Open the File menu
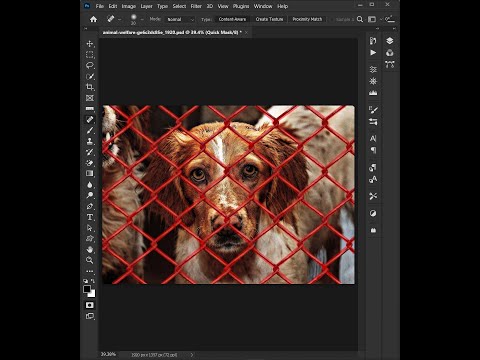This screenshot has height=360, width=480. point(100,6)
